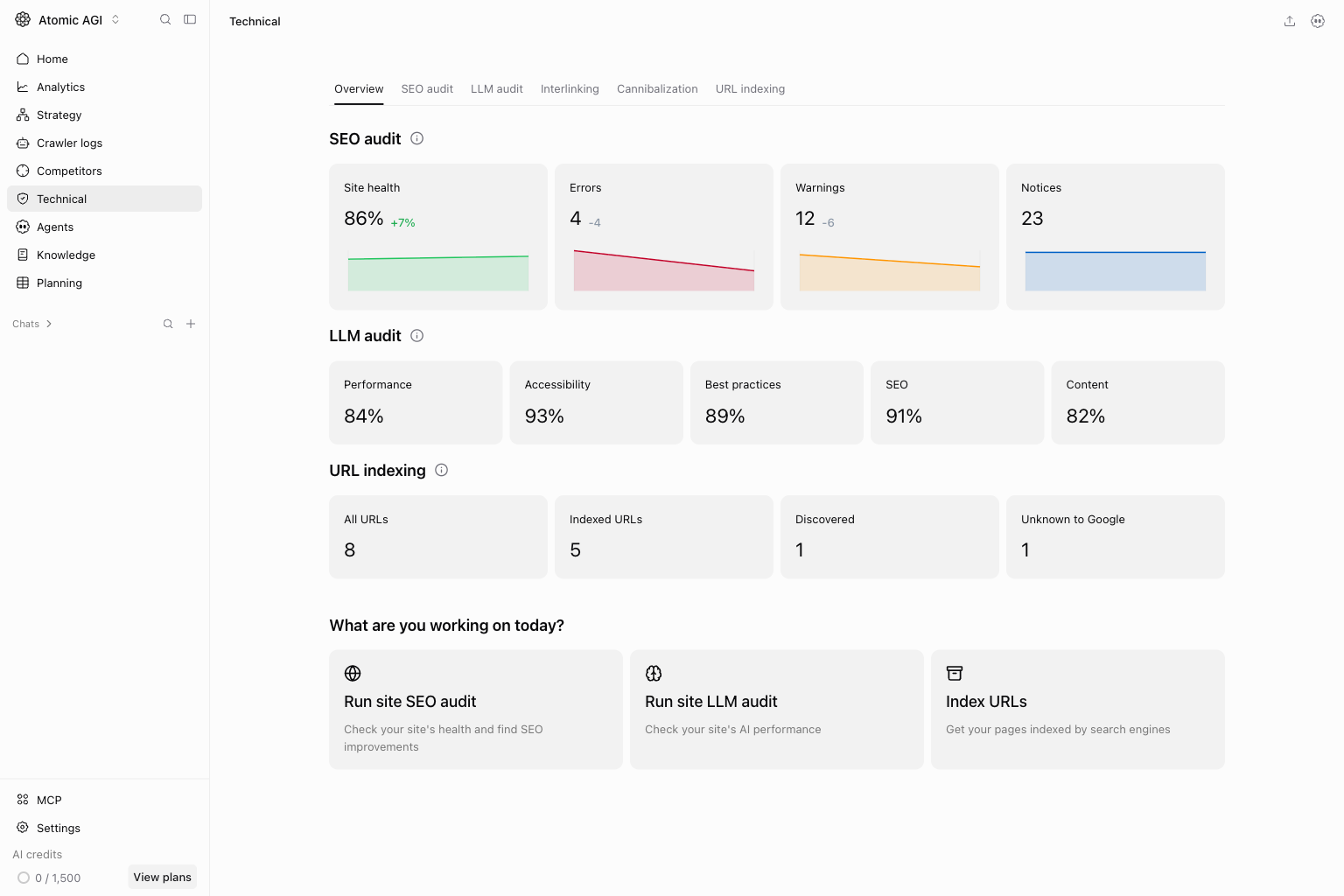Click the Site health trend chart
Viewport: 1344px width, 896px height.
coord(438,272)
